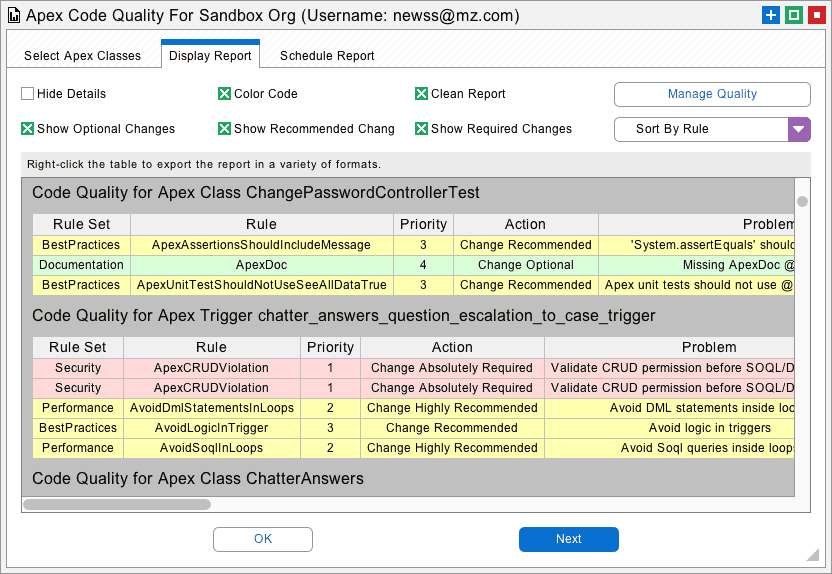The width and height of the screenshot is (832, 574).
Task: Toggle Show Recommended Changes checkbox
Action: tap(224, 129)
